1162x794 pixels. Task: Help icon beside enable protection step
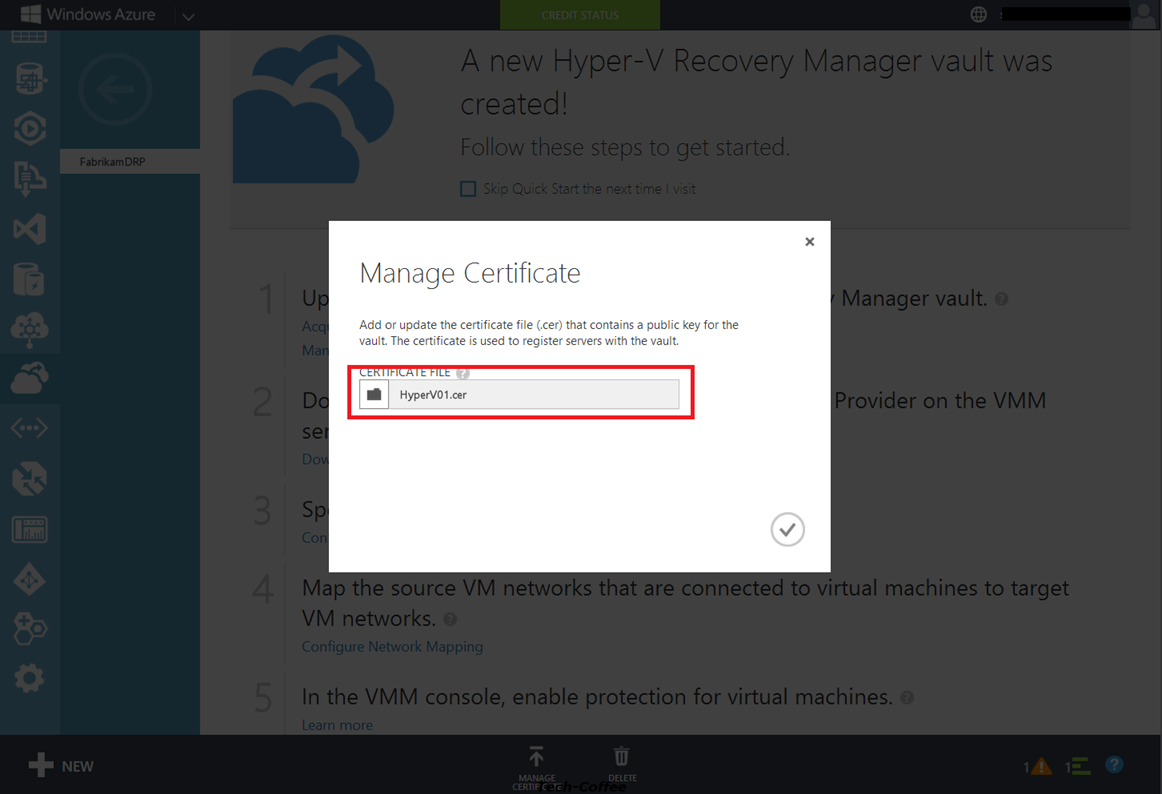click(x=907, y=698)
